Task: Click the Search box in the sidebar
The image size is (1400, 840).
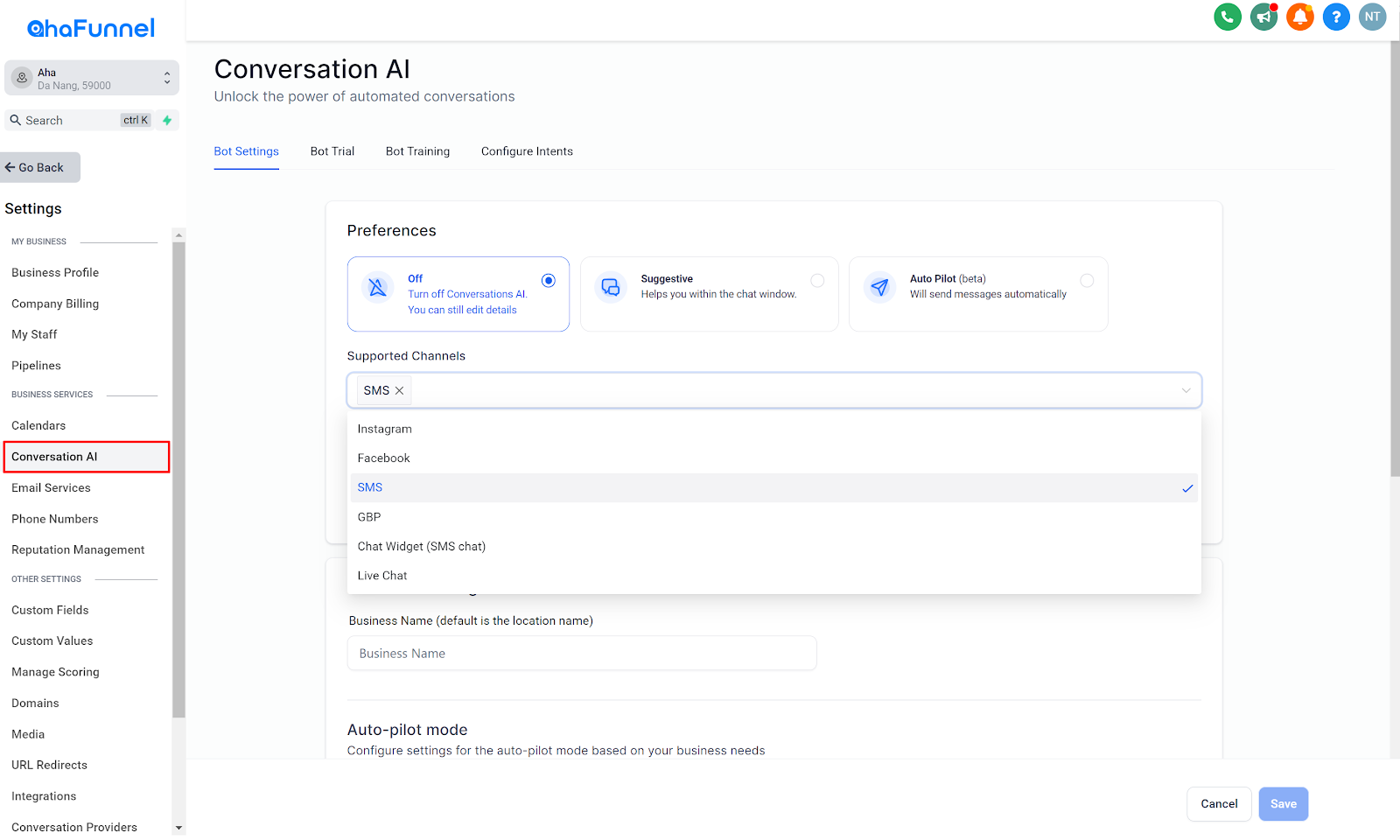Action: 79,120
